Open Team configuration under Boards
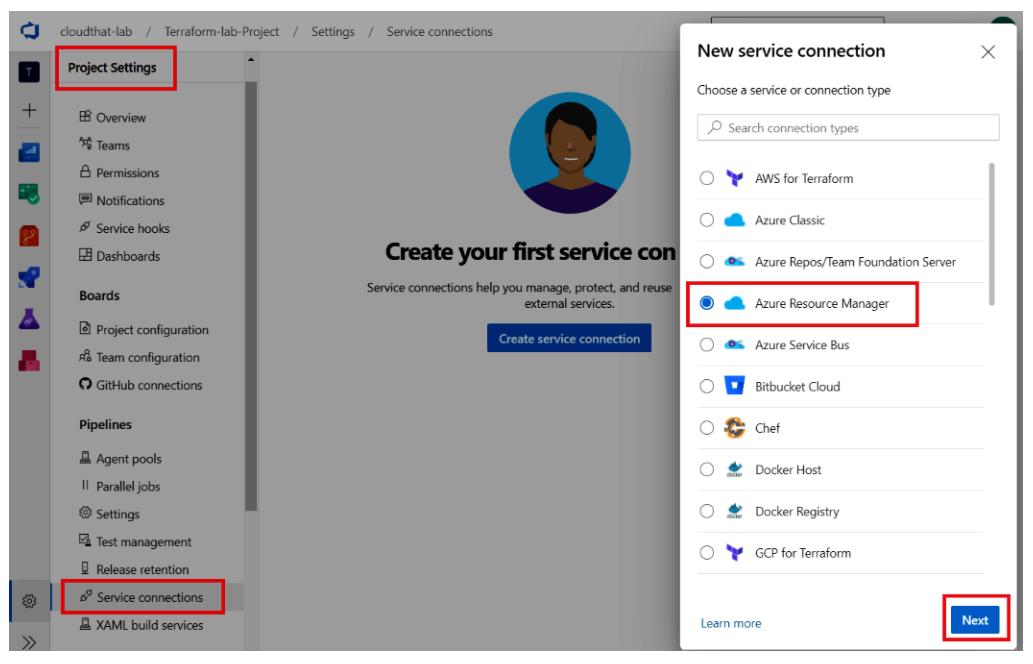 [x=148, y=357]
